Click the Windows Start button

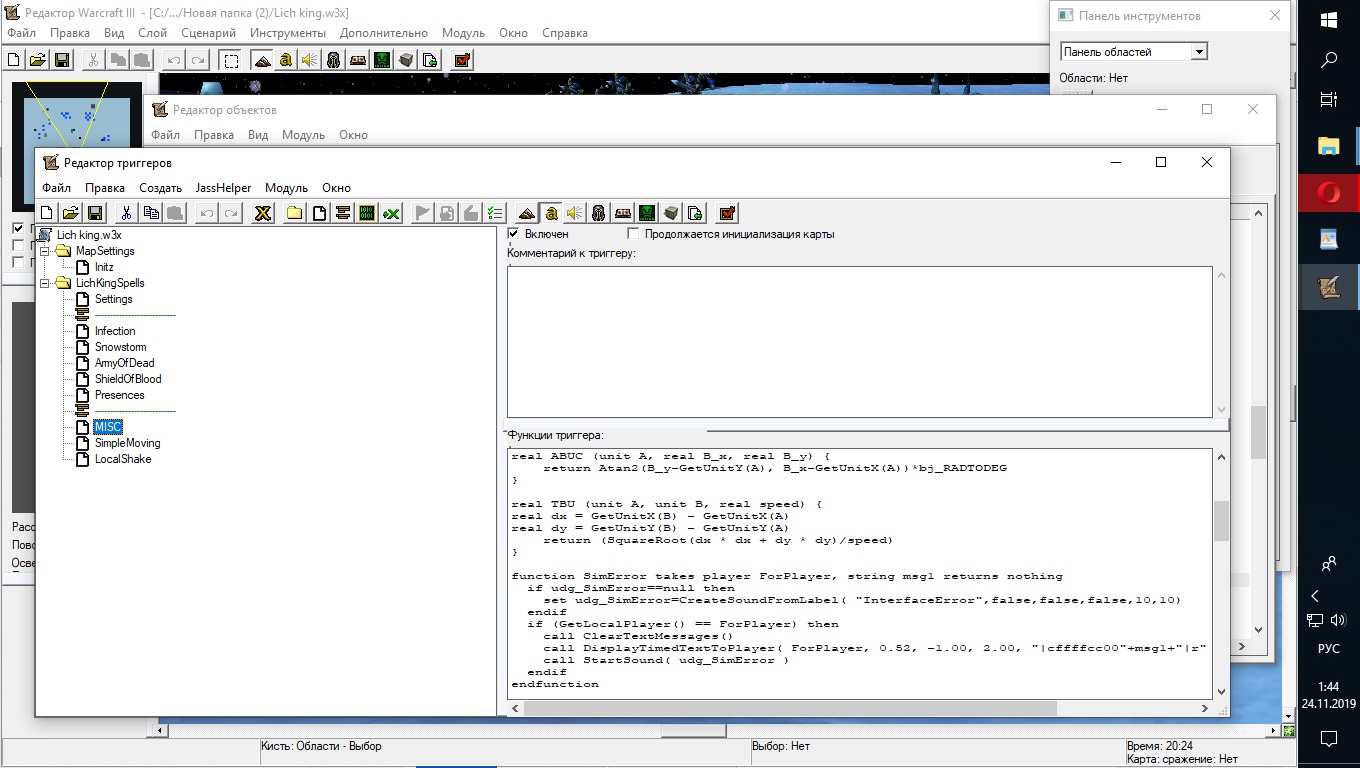click(x=1329, y=20)
